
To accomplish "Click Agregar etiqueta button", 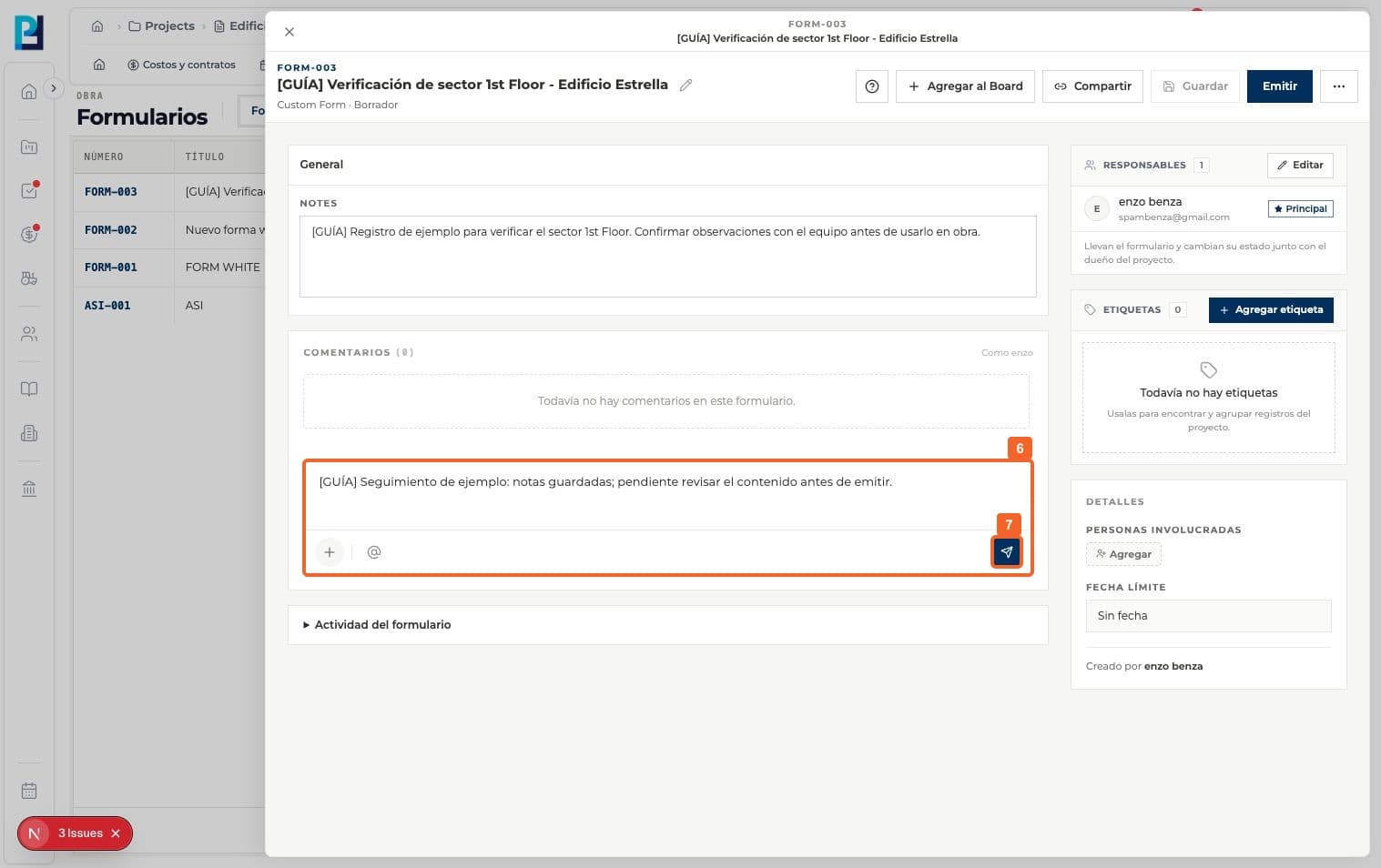I will pos(1271,309).
